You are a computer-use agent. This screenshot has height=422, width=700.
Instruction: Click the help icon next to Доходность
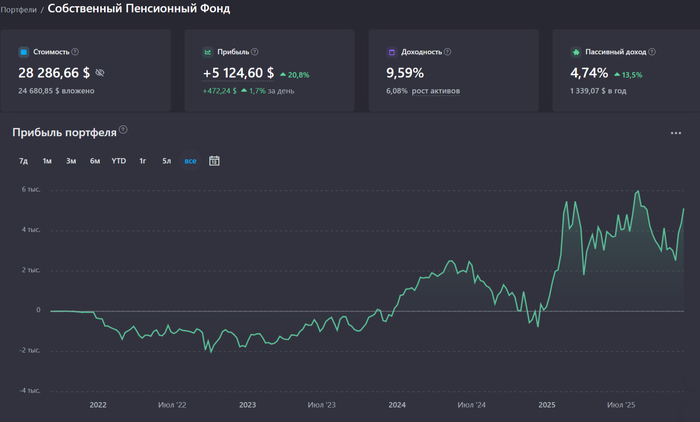(x=447, y=51)
